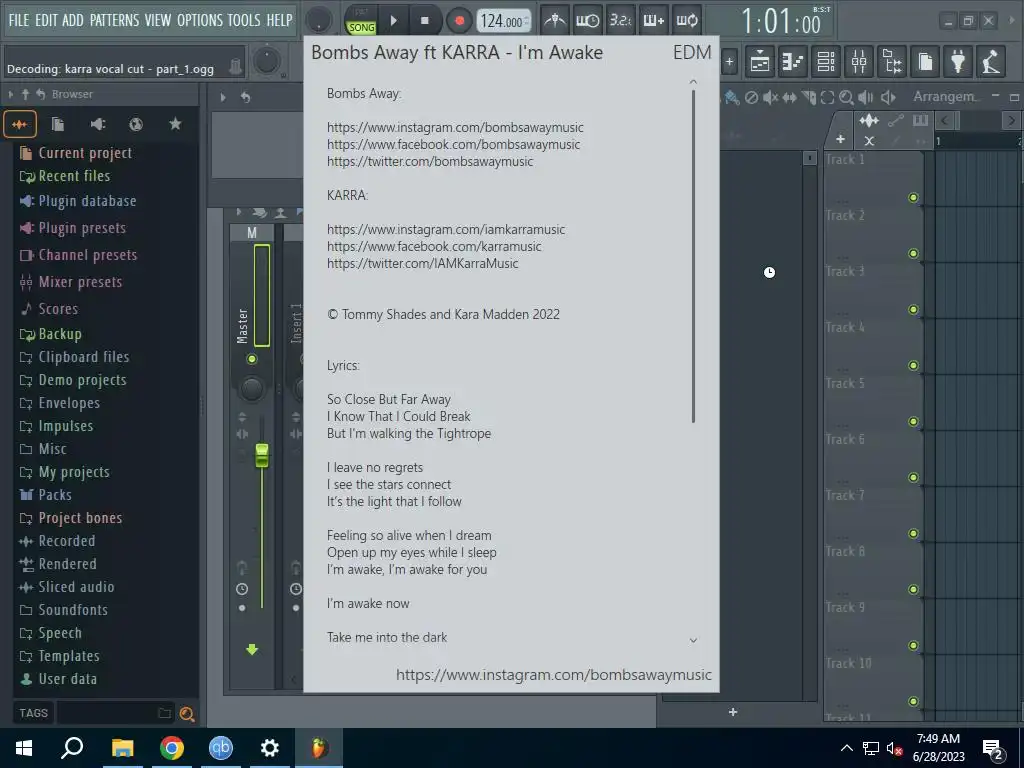Select the globe library tab in browser
The width and height of the screenshot is (1024, 768).
point(136,124)
